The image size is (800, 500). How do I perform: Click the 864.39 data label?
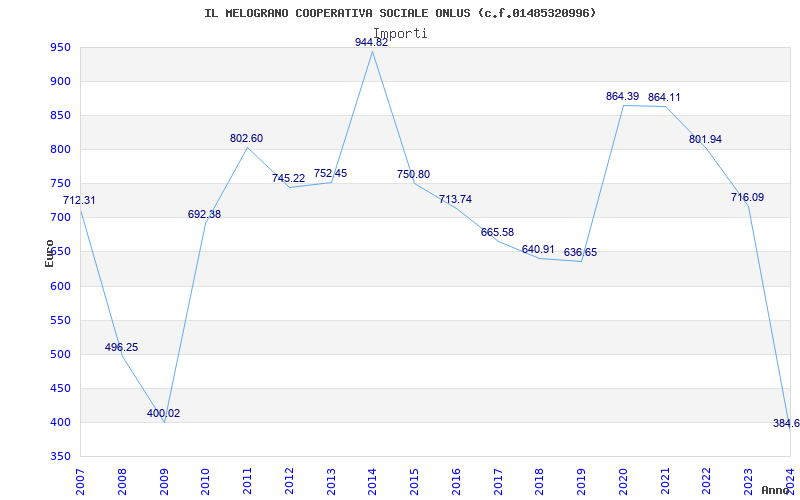click(x=622, y=96)
